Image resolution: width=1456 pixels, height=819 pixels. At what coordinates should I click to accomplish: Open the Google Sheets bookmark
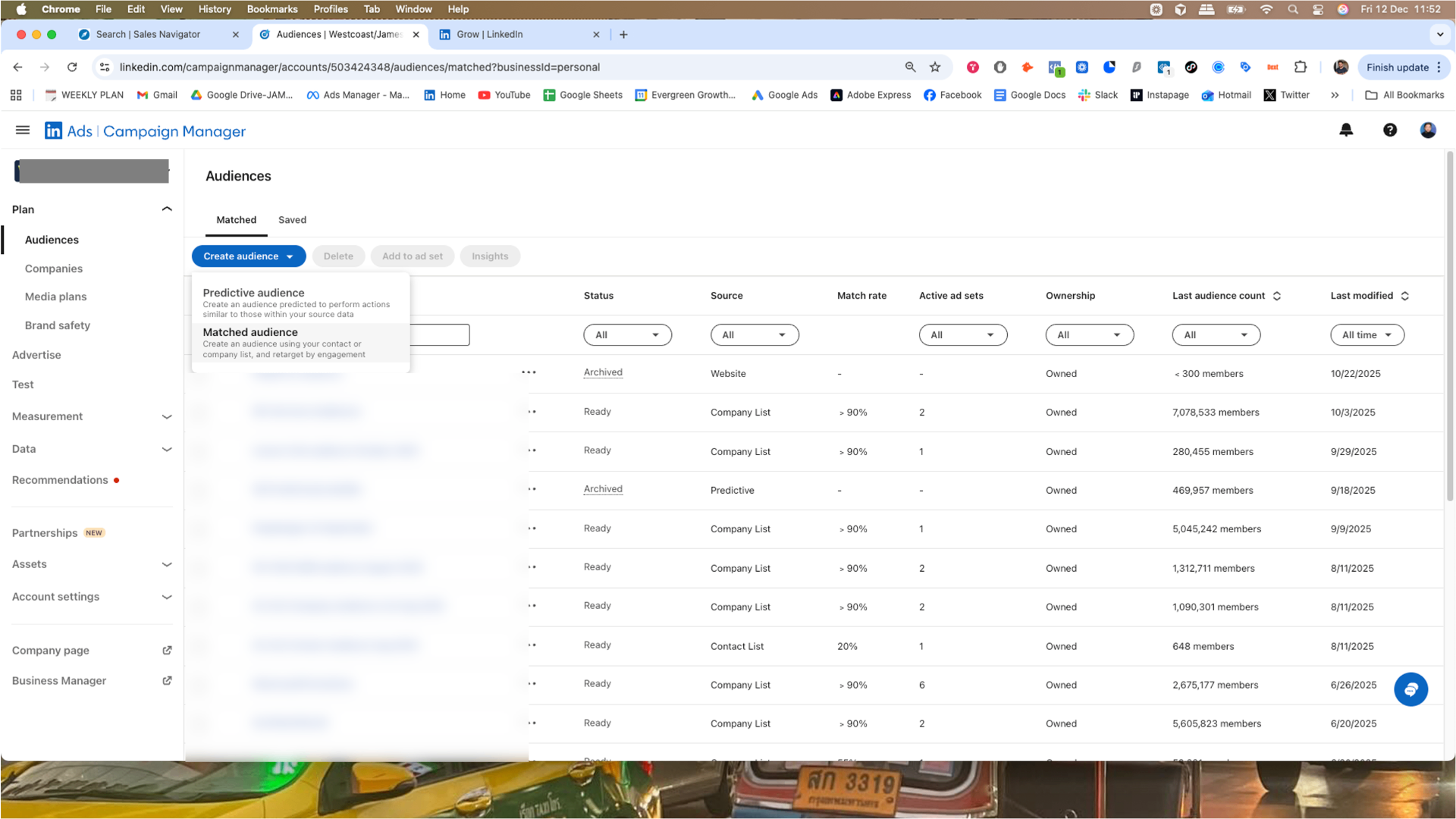583,95
